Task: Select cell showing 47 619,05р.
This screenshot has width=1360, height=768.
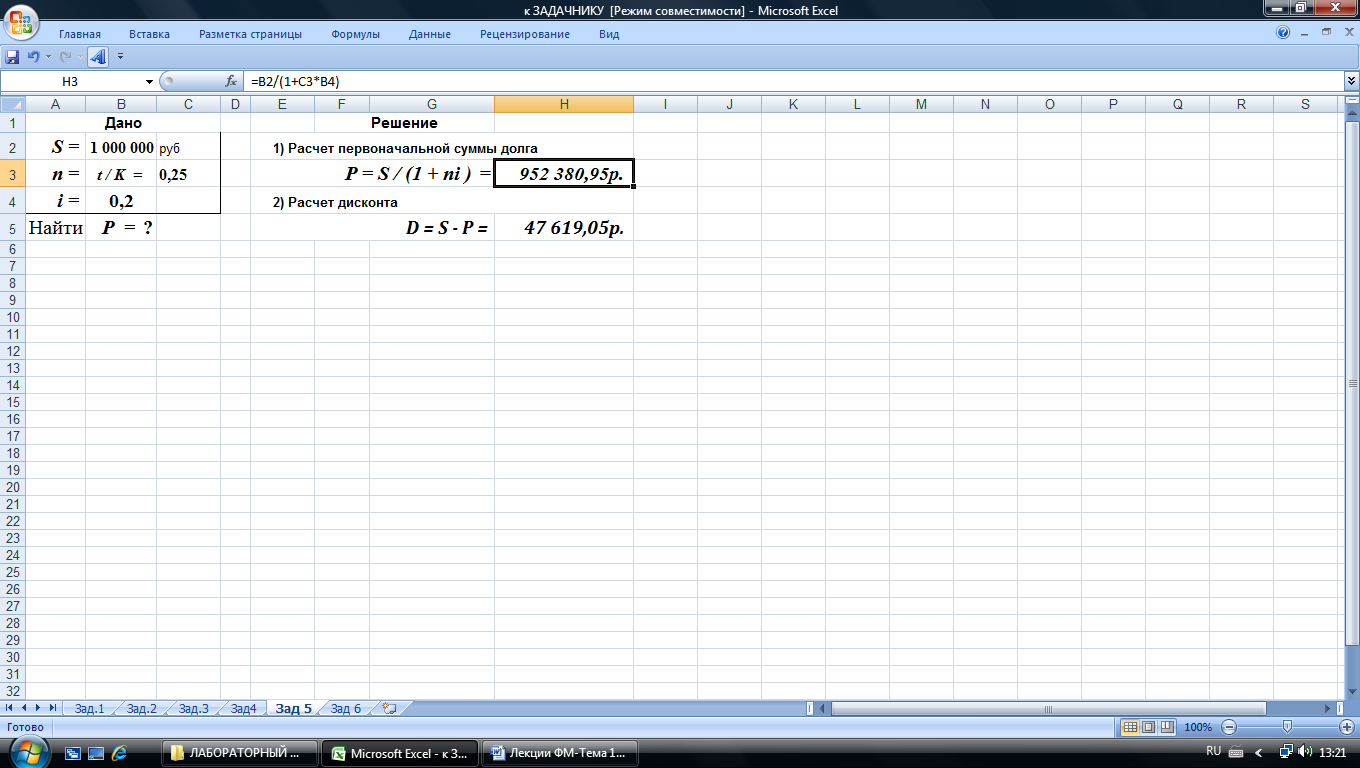Action: [x=564, y=227]
